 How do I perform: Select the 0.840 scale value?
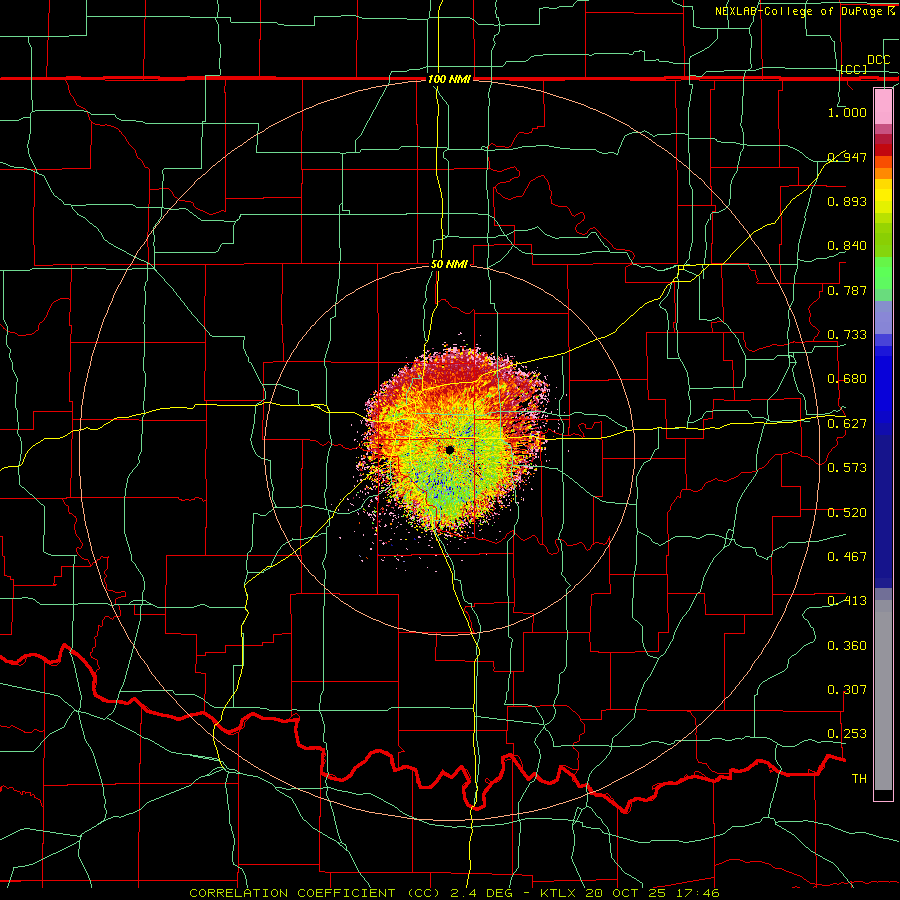click(x=847, y=245)
